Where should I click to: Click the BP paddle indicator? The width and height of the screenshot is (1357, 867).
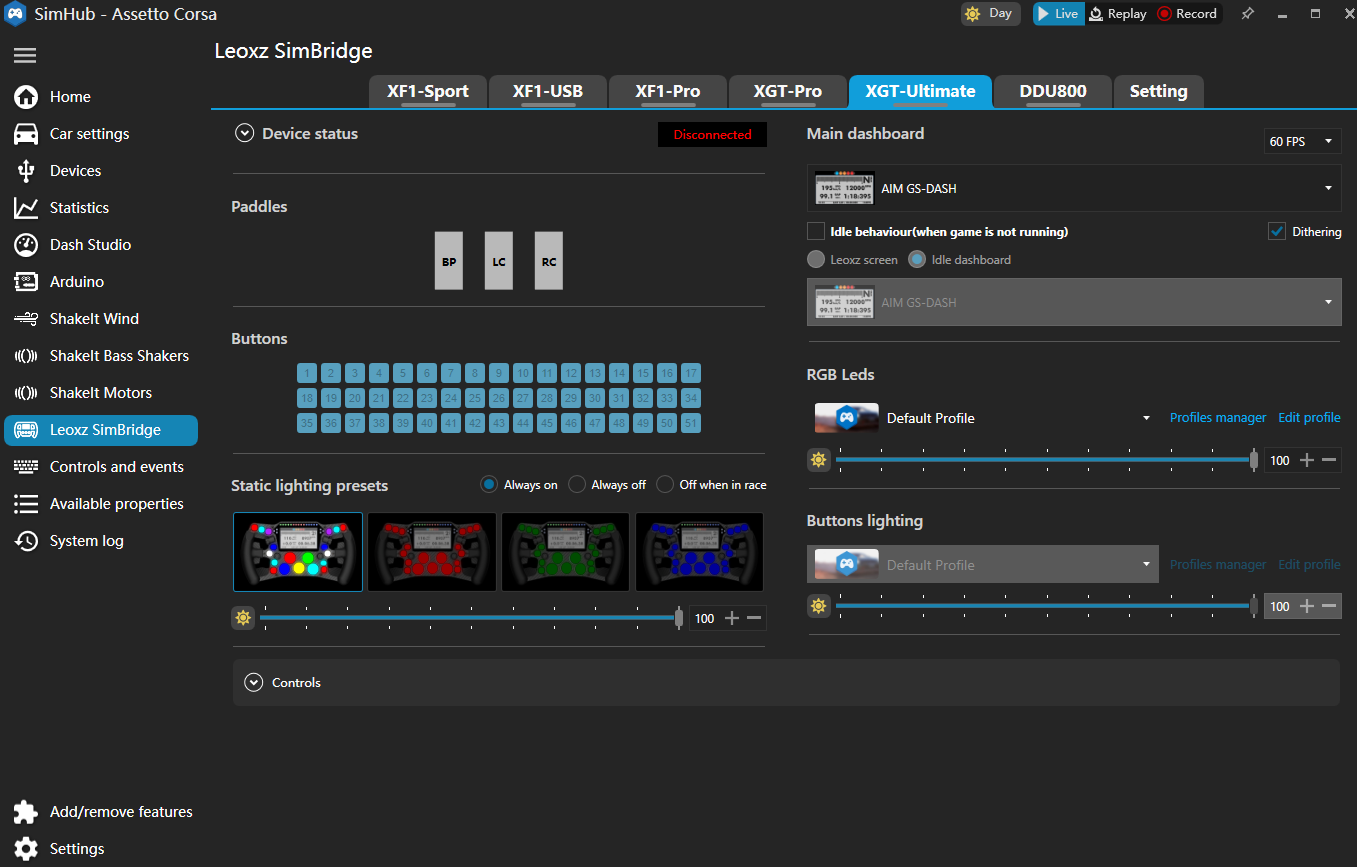click(x=449, y=261)
